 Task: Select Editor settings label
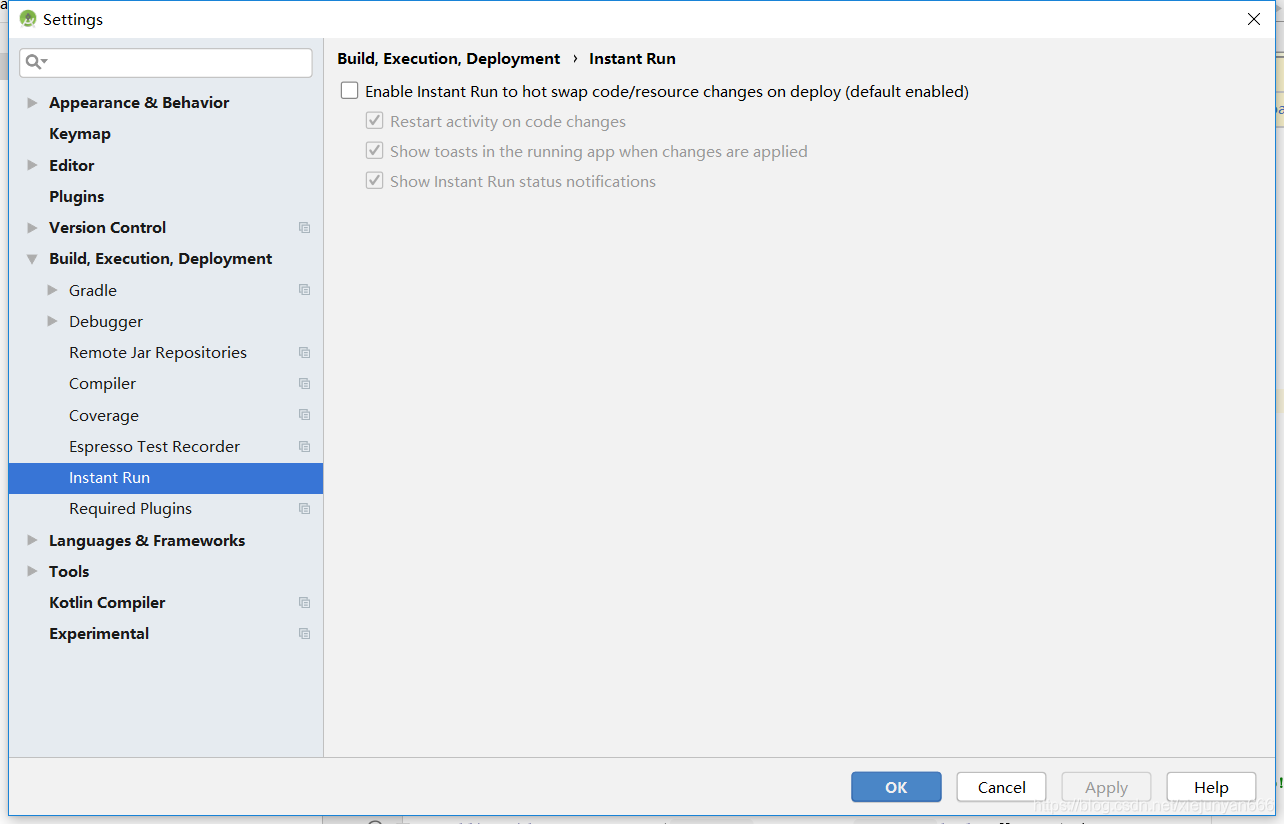pyautogui.click(x=72, y=166)
